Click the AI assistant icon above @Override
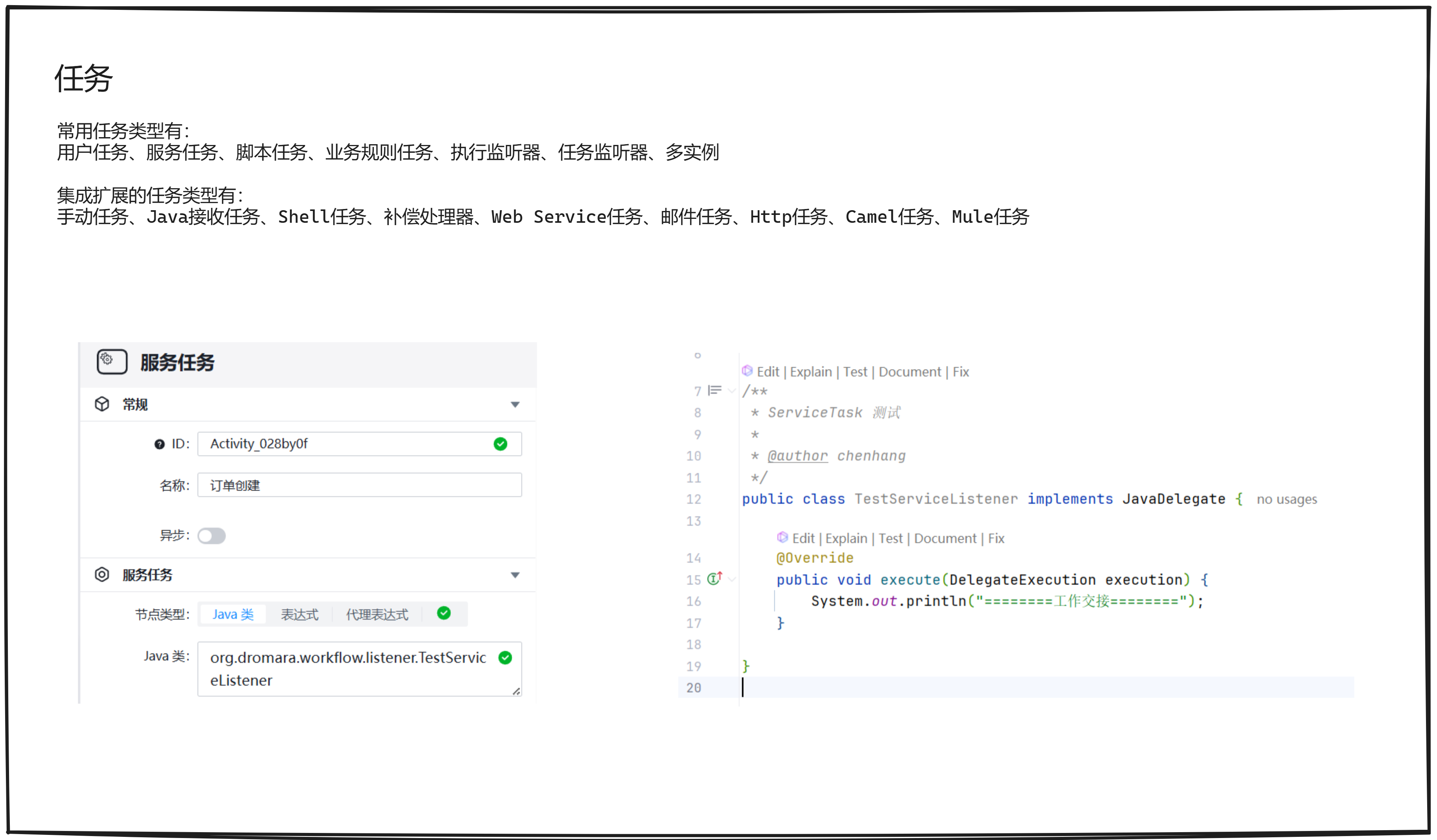The height and width of the screenshot is (840, 1437). pyautogui.click(x=782, y=537)
